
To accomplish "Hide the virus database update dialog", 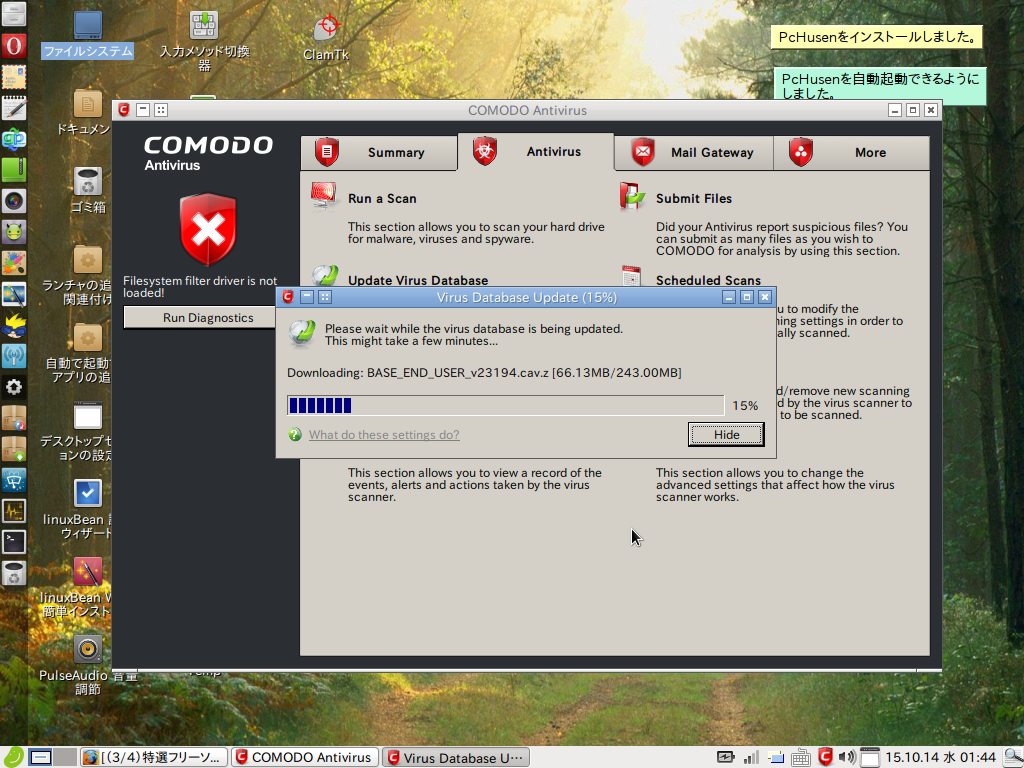I will click(x=726, y=435).
